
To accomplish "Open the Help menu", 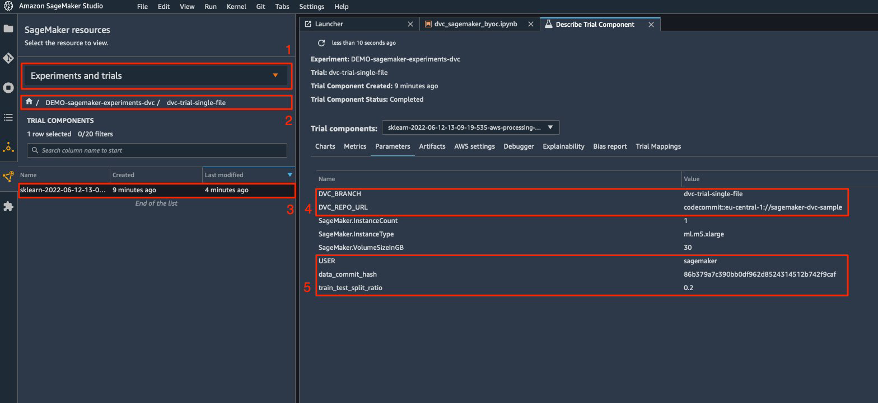I will pos(341,7).
